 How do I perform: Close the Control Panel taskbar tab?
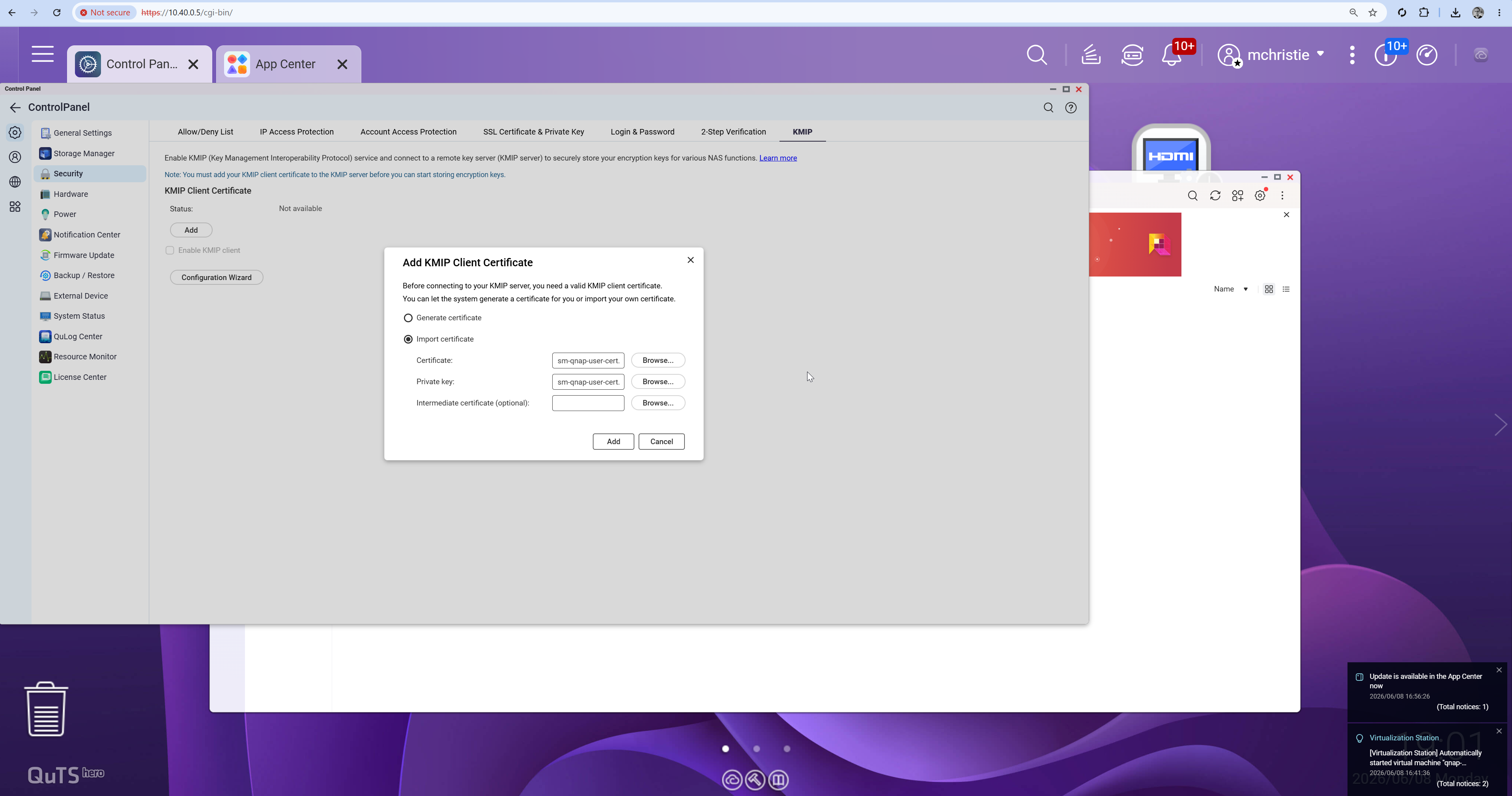pyautogui.click(x=193, y=65)
